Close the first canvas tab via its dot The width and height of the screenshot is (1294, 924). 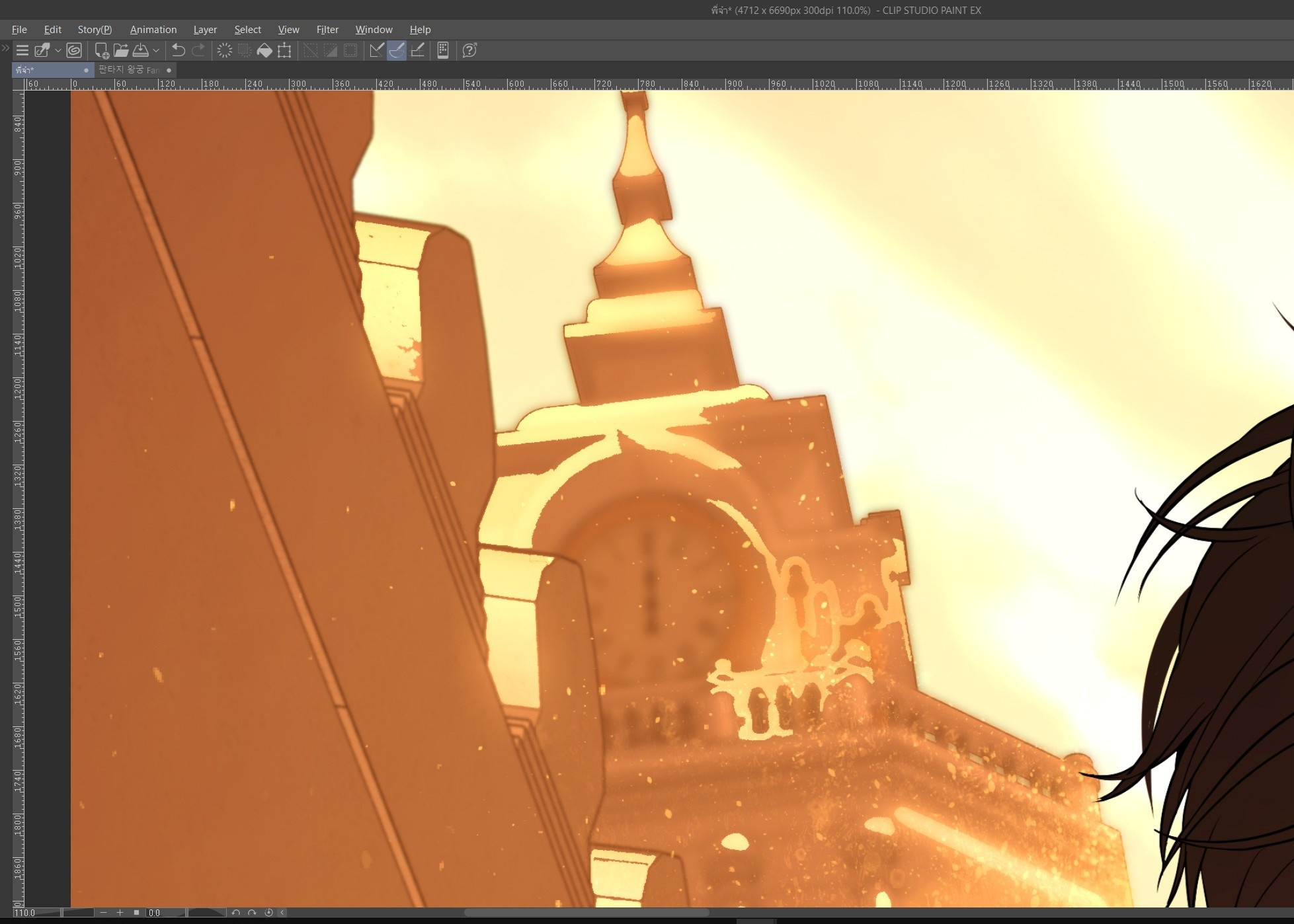tap(86, 70)
